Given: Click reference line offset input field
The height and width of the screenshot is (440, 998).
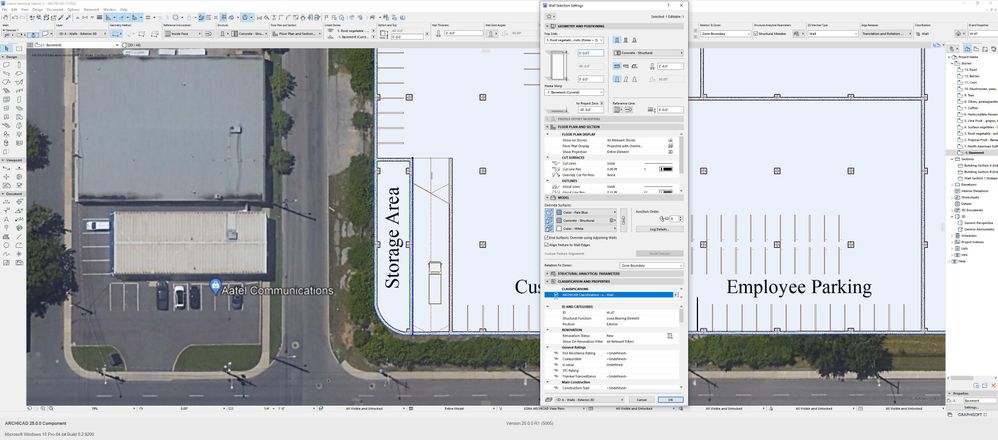Looking at the screenshot, I should pos(671,110).
